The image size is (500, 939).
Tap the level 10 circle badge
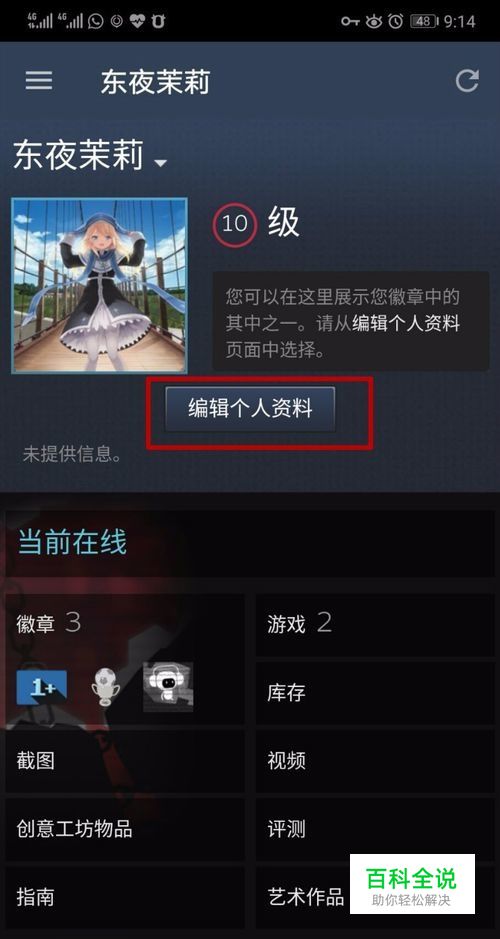tap(235, 224)
